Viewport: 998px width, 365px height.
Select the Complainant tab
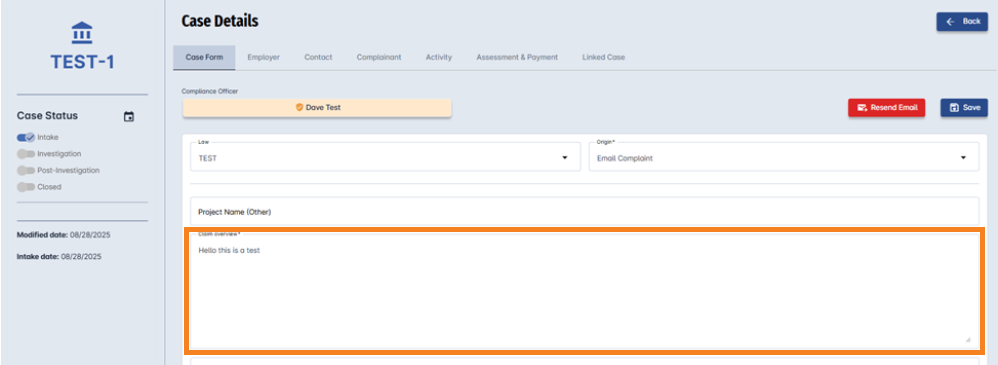pyautogui.click(x=379, y=57)
